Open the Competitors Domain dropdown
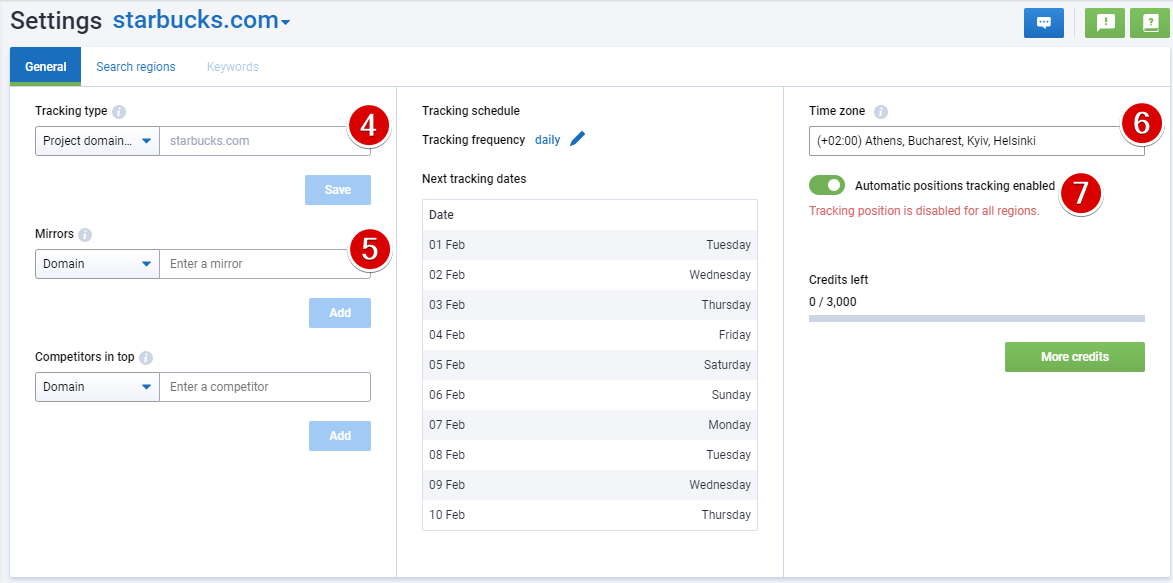This screenshot has height=583, width=1173. point(97,387)
